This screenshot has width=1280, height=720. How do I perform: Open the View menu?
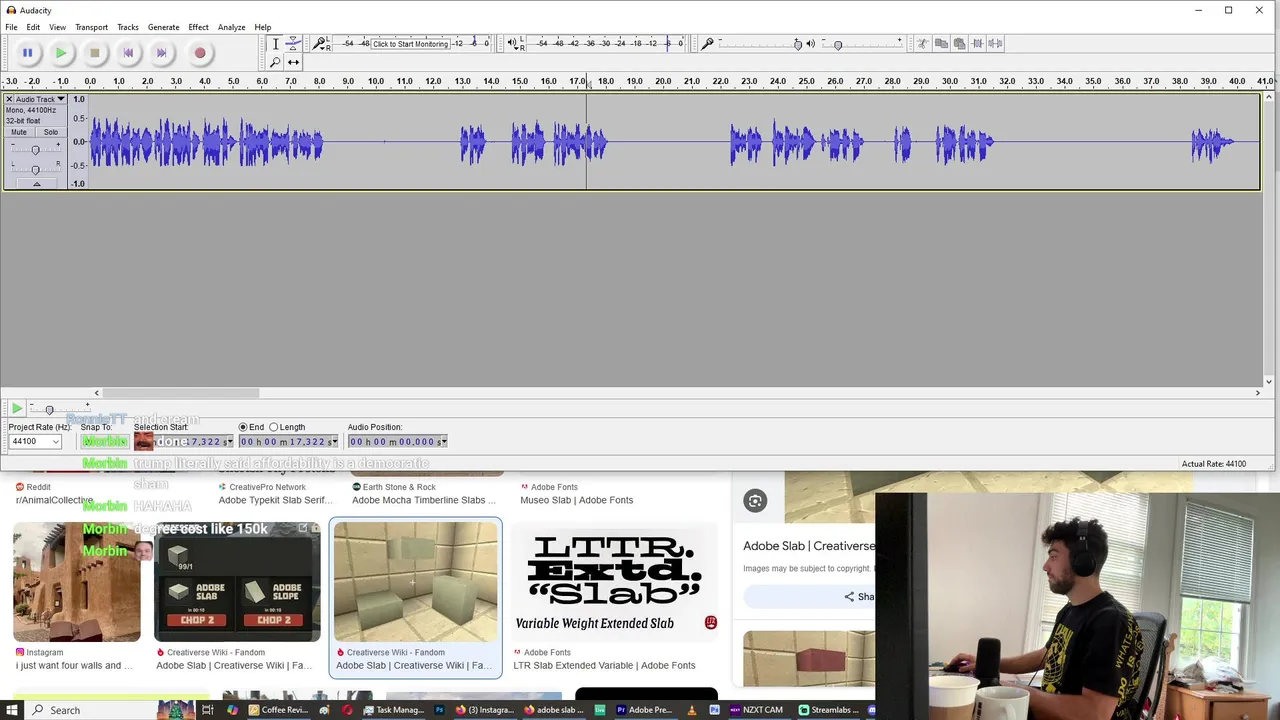coord(58,27)
